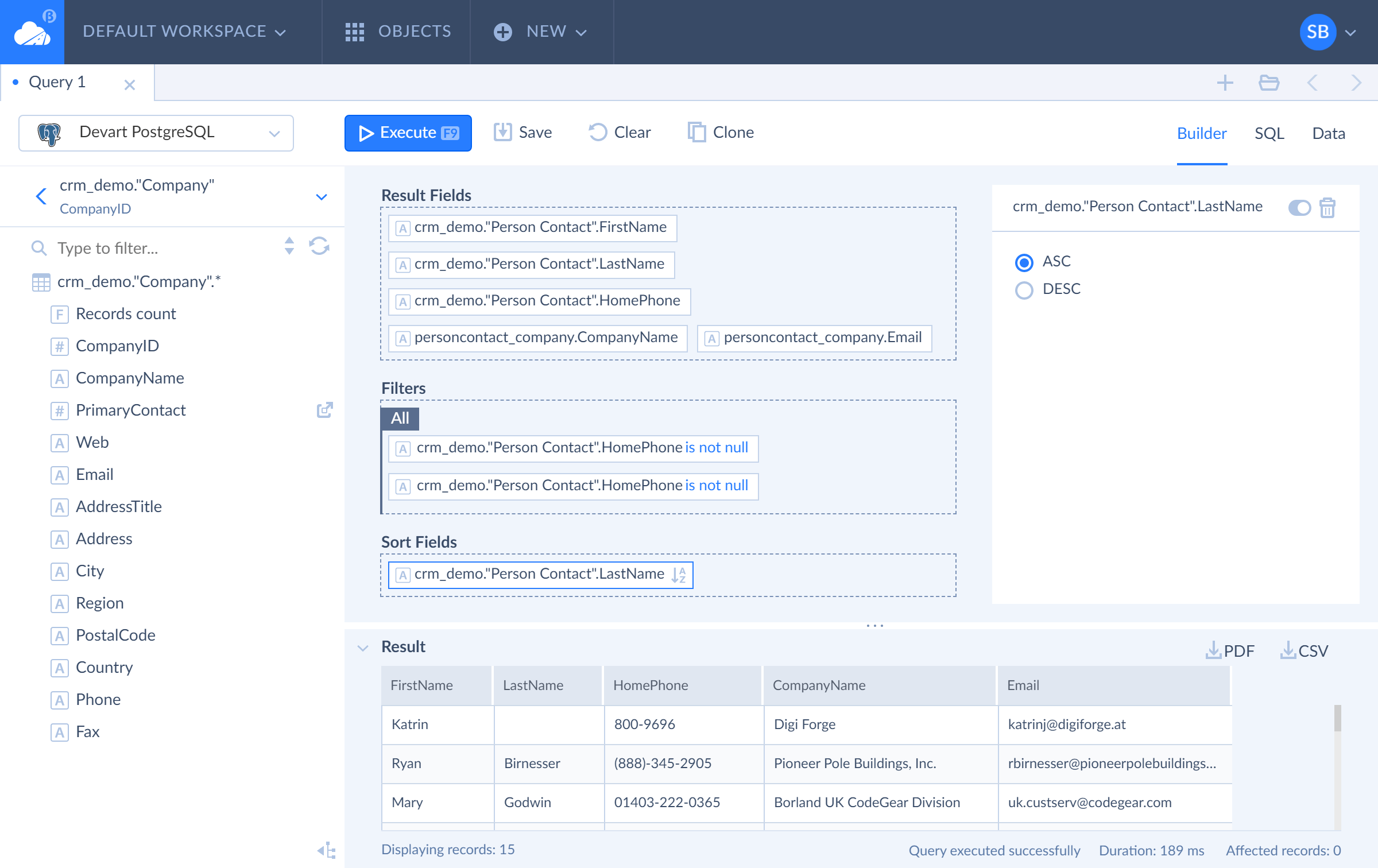This screenshot has width=1378, height=868.
Task: Click the refresh fields icon
Action: (321, 247)
